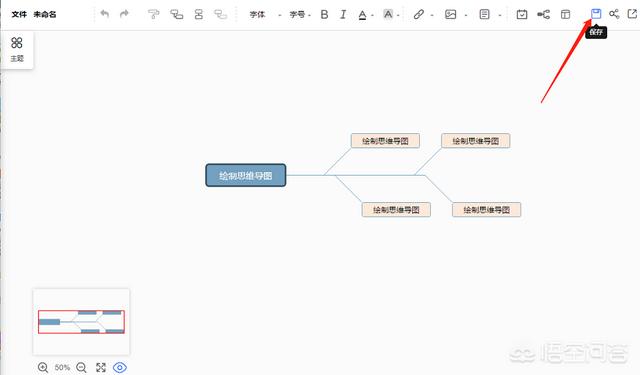Zoom out on the canvas
Screen dimensions: 640x375
pyautogui.click(x=81, y=367)
